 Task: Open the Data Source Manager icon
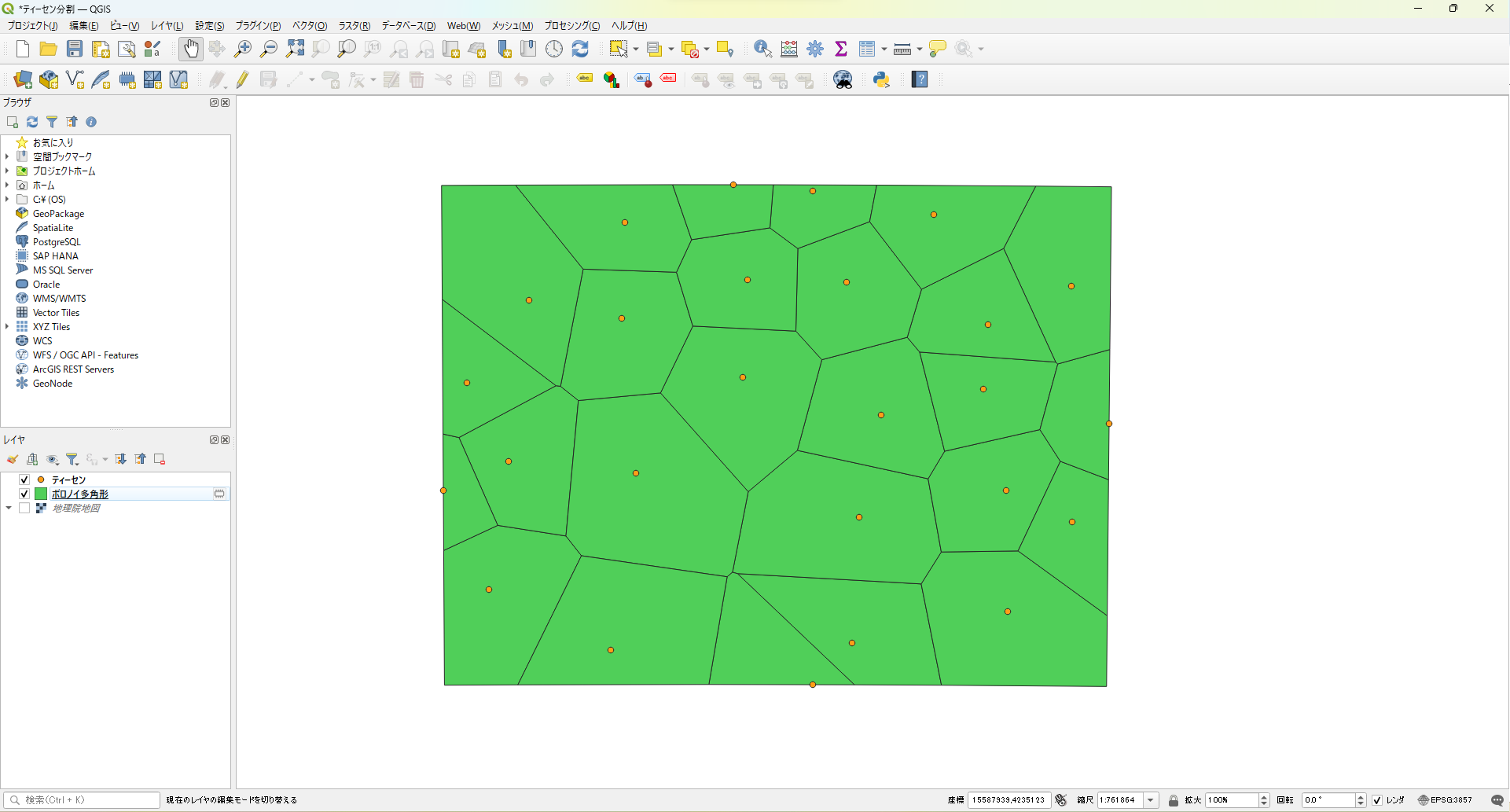pyautogui.click(x=23, y=79)
